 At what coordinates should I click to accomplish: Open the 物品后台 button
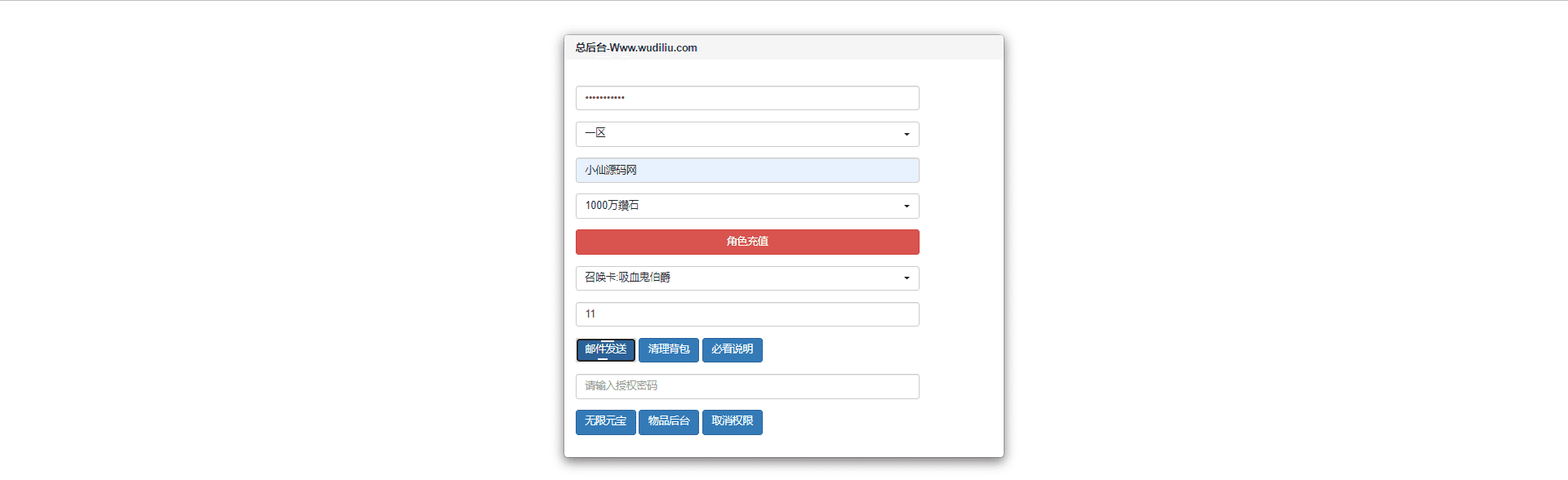click(669, 422)
